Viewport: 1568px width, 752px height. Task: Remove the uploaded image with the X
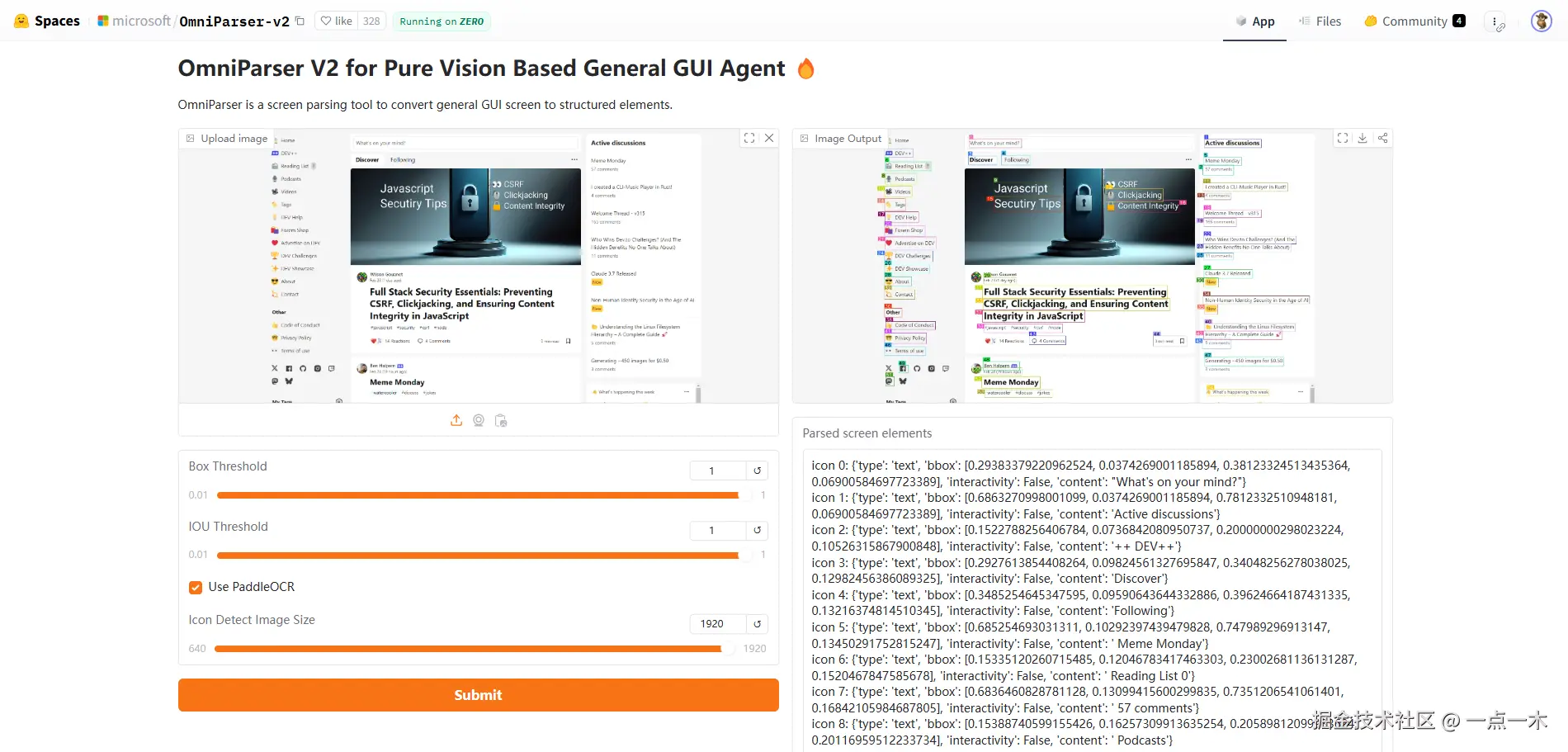coord(769,138)
